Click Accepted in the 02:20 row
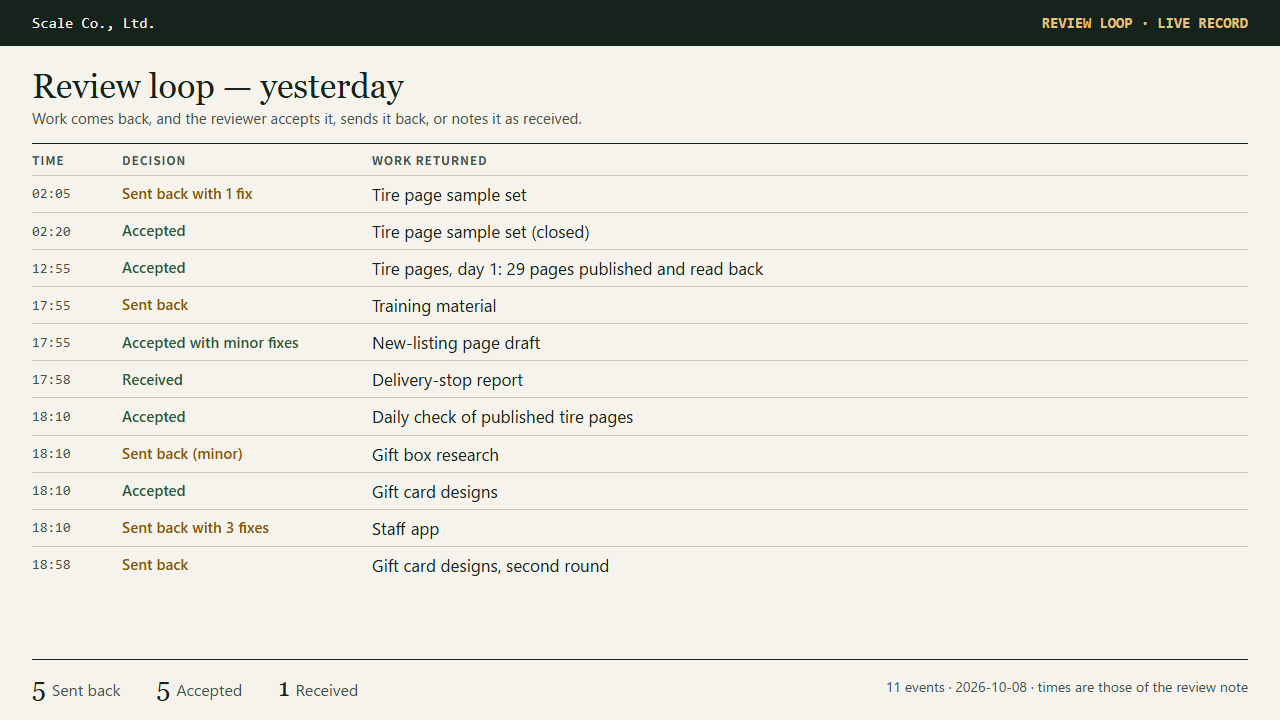 pyautogui.click(x=154, y=231)
